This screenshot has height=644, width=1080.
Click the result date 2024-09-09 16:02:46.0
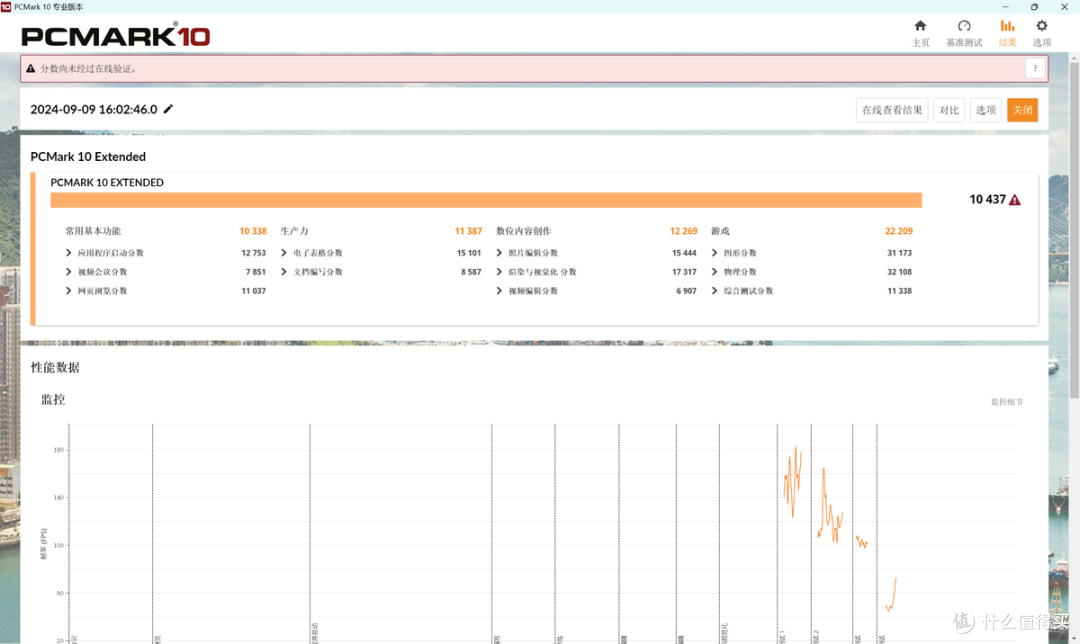[94, 110]
